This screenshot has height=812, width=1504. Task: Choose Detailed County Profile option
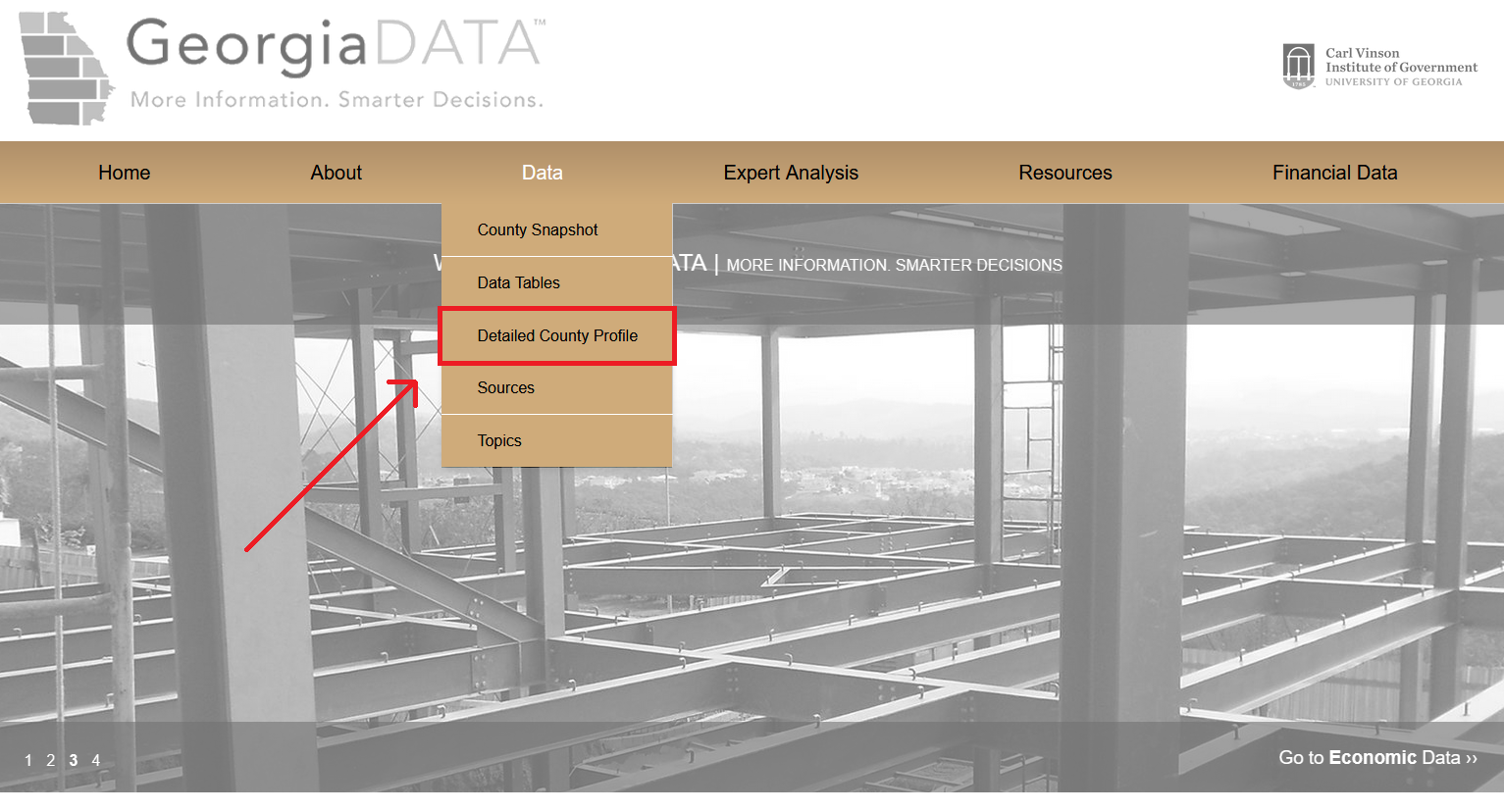coord(556,335)
